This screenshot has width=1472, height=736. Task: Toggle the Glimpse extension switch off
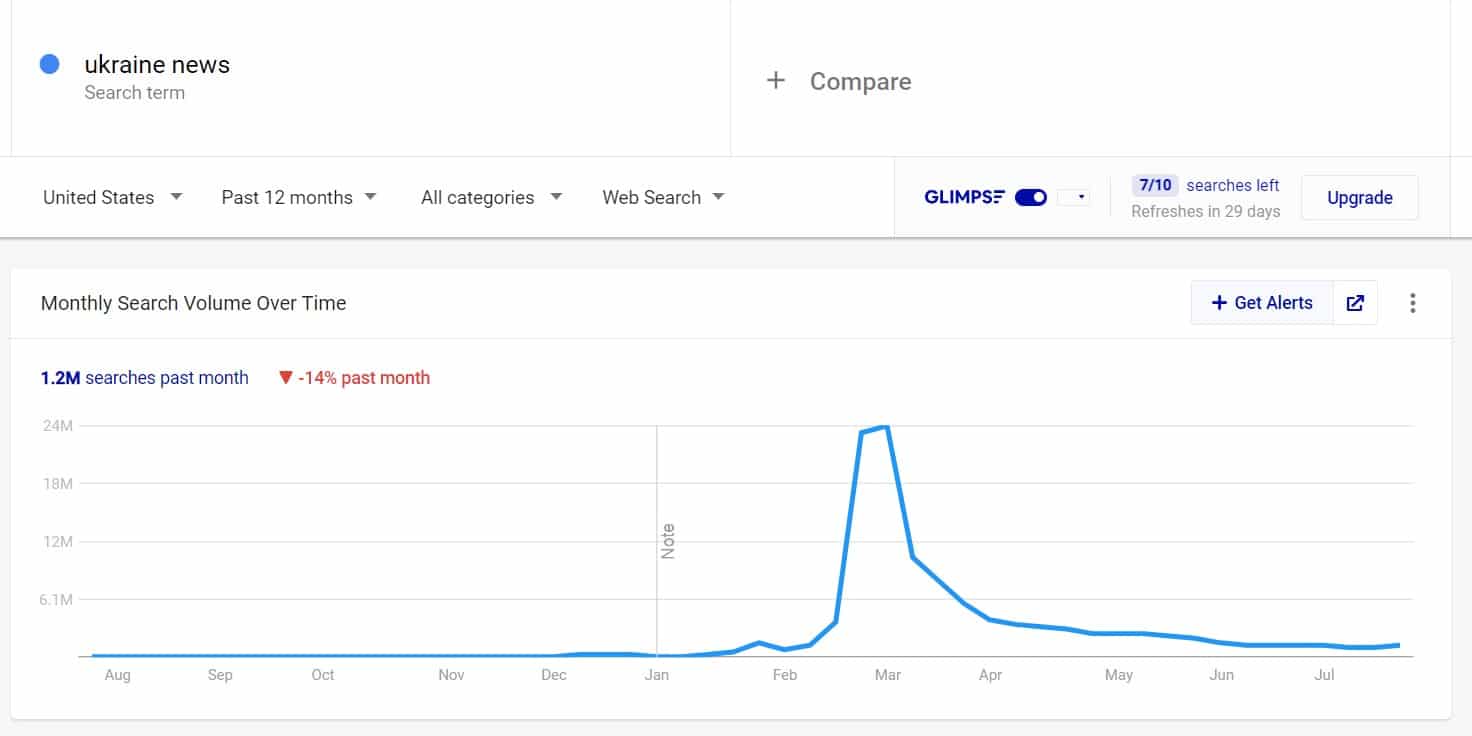point(1030,197)
